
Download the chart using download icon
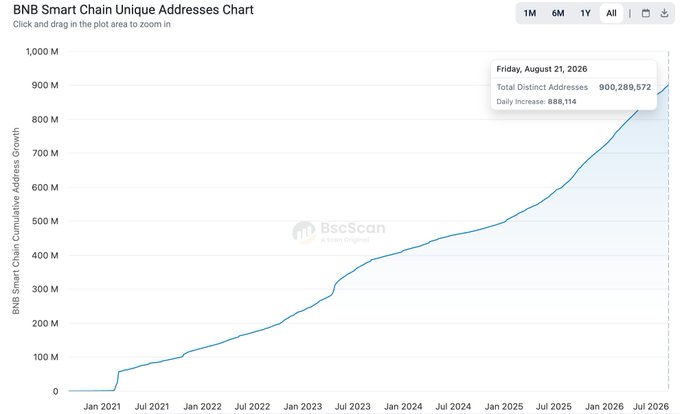tap(664, 13)
